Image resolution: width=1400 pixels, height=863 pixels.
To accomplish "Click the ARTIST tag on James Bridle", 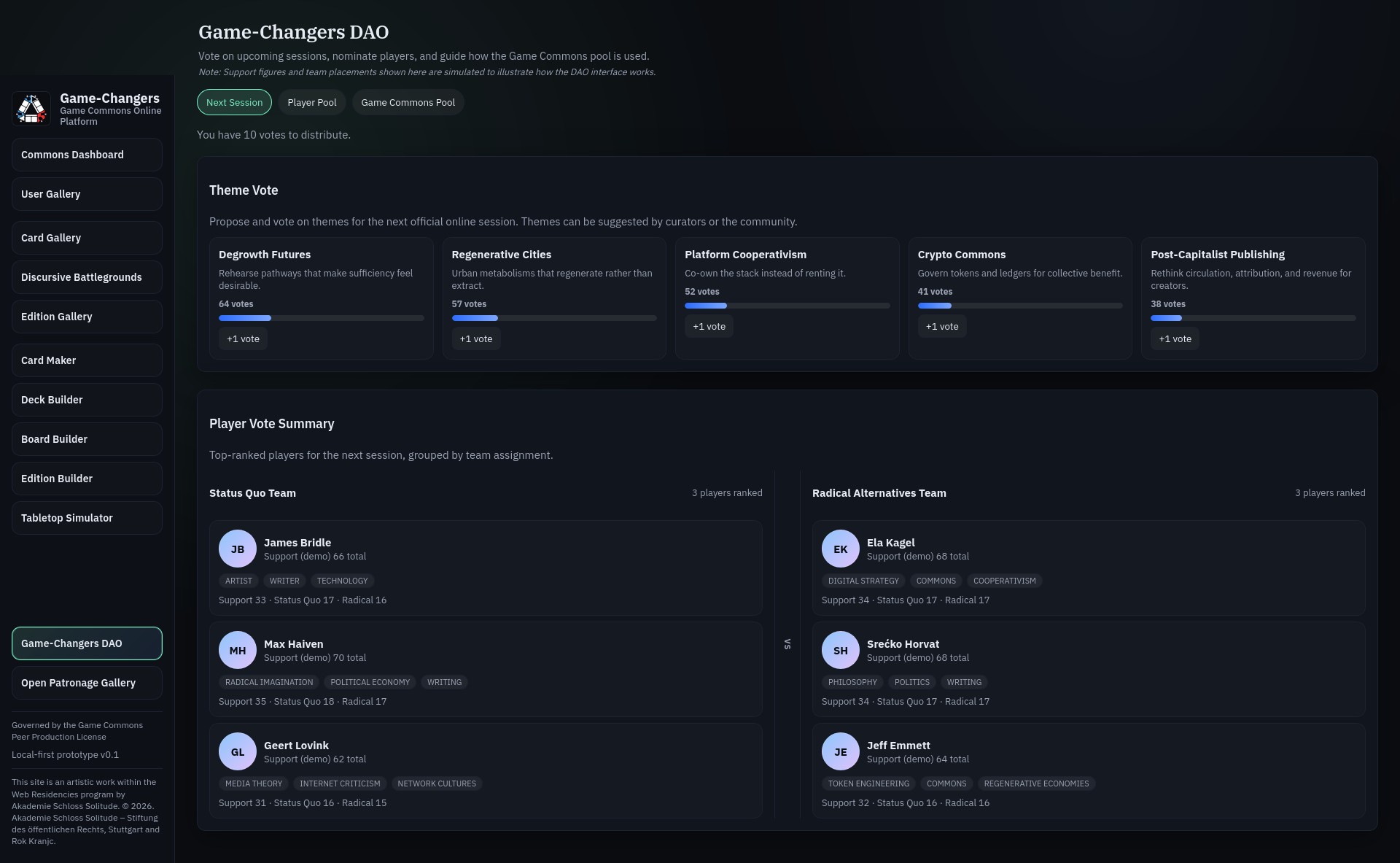I will (238, 581).
